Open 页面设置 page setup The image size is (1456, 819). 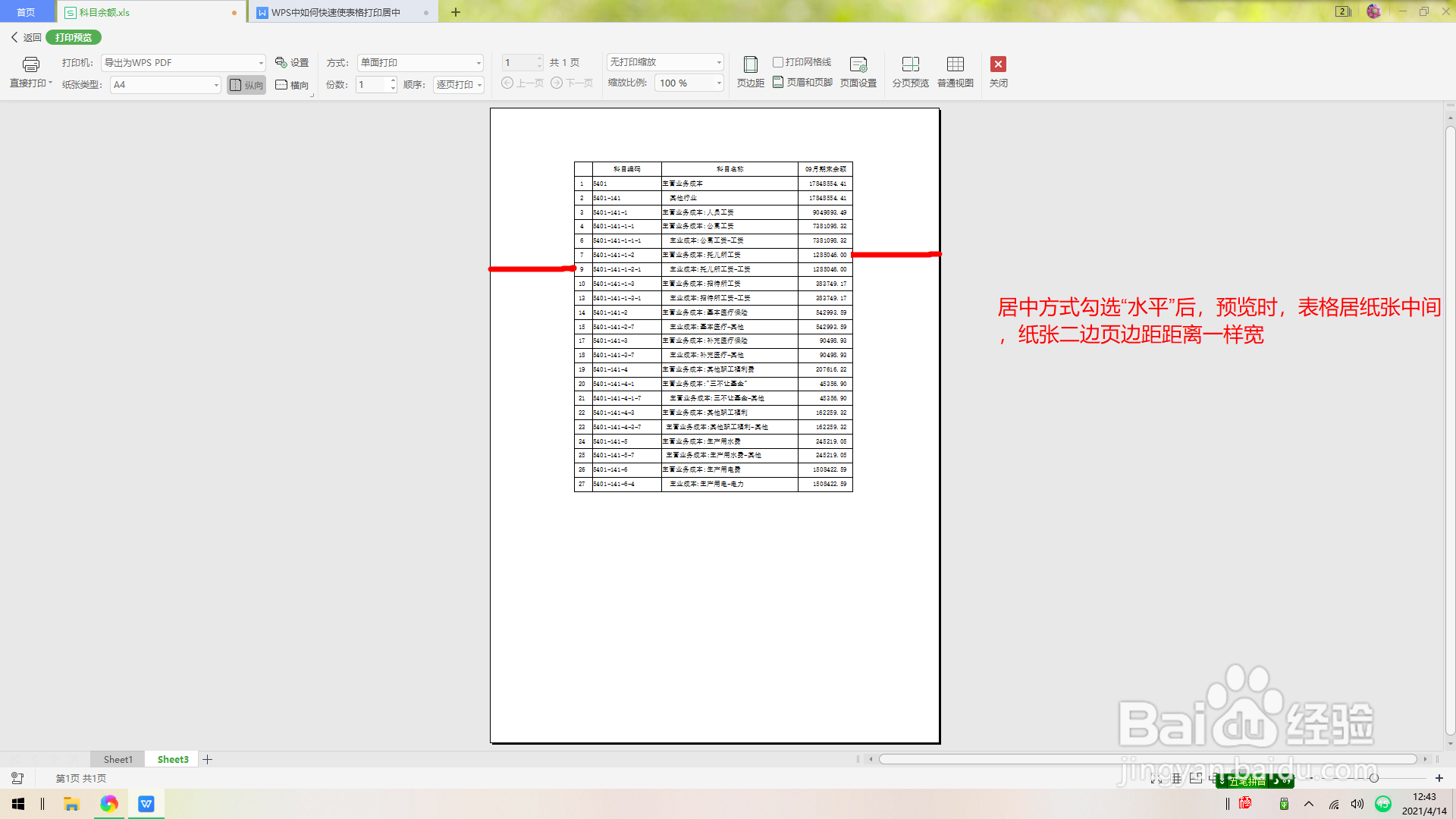coord(858,71)
